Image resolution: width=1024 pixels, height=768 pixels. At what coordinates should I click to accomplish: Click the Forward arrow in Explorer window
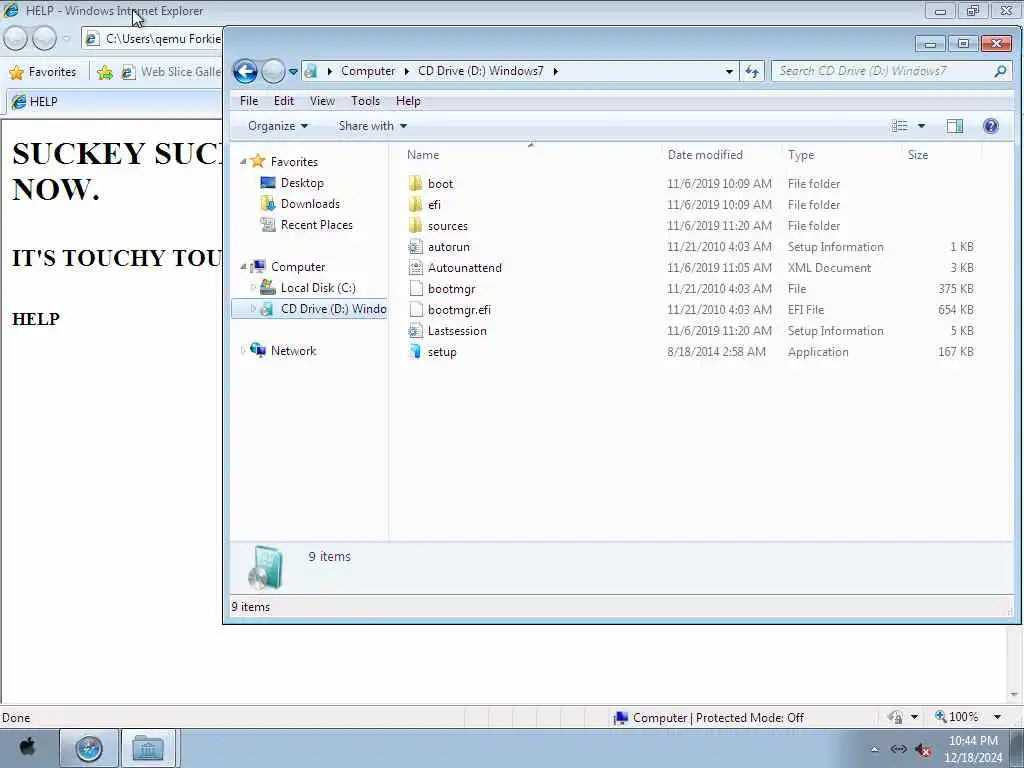pos(273,71)
